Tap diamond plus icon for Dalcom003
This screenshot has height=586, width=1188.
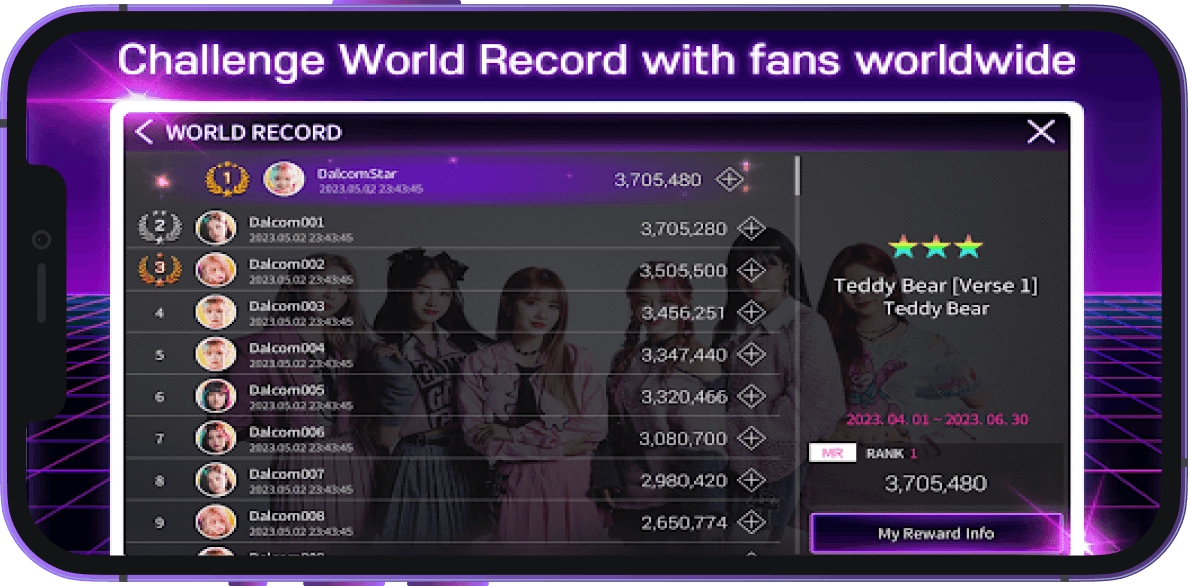(751, 312)
